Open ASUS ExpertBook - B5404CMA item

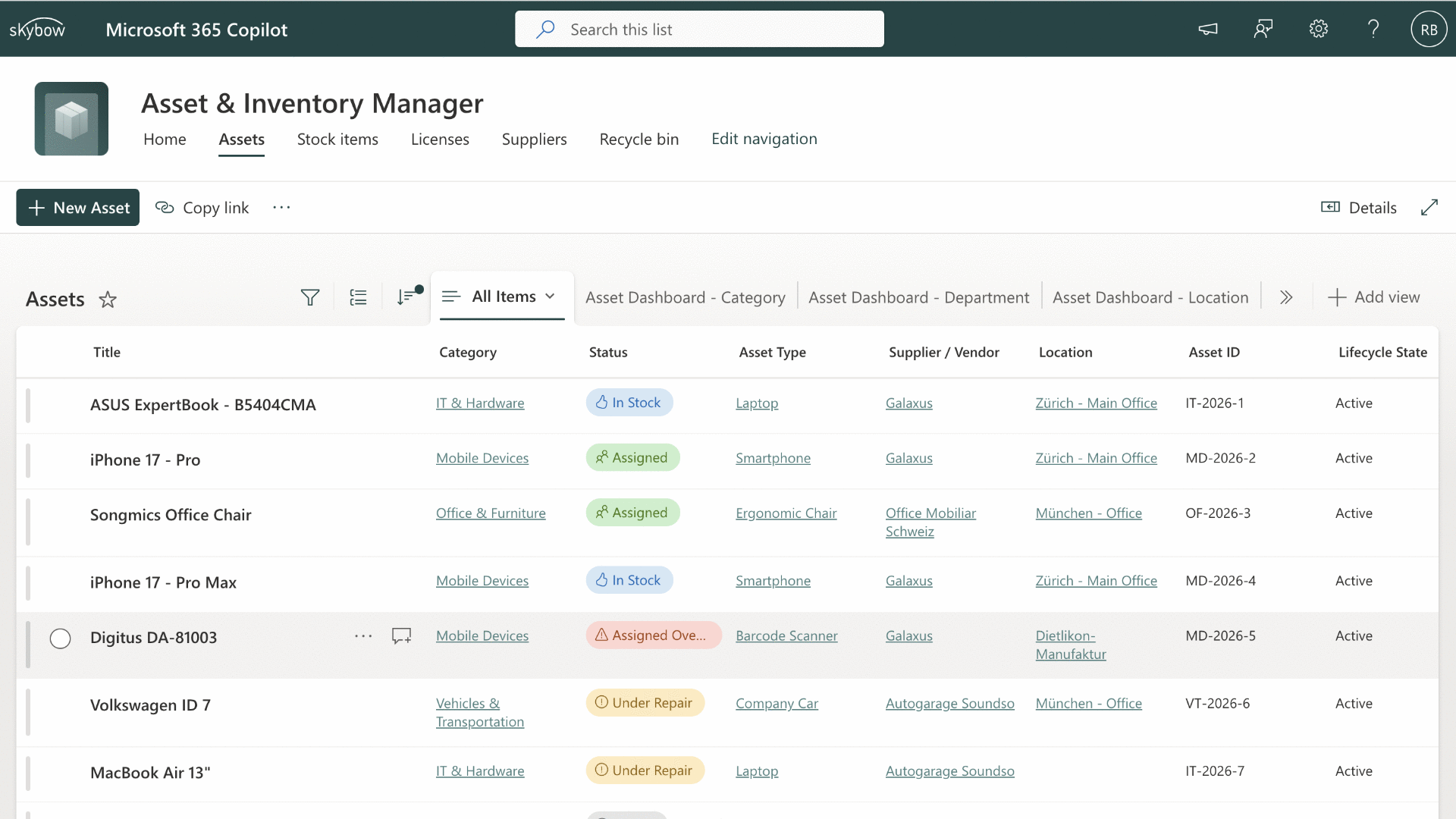click(x=203, y=404)
